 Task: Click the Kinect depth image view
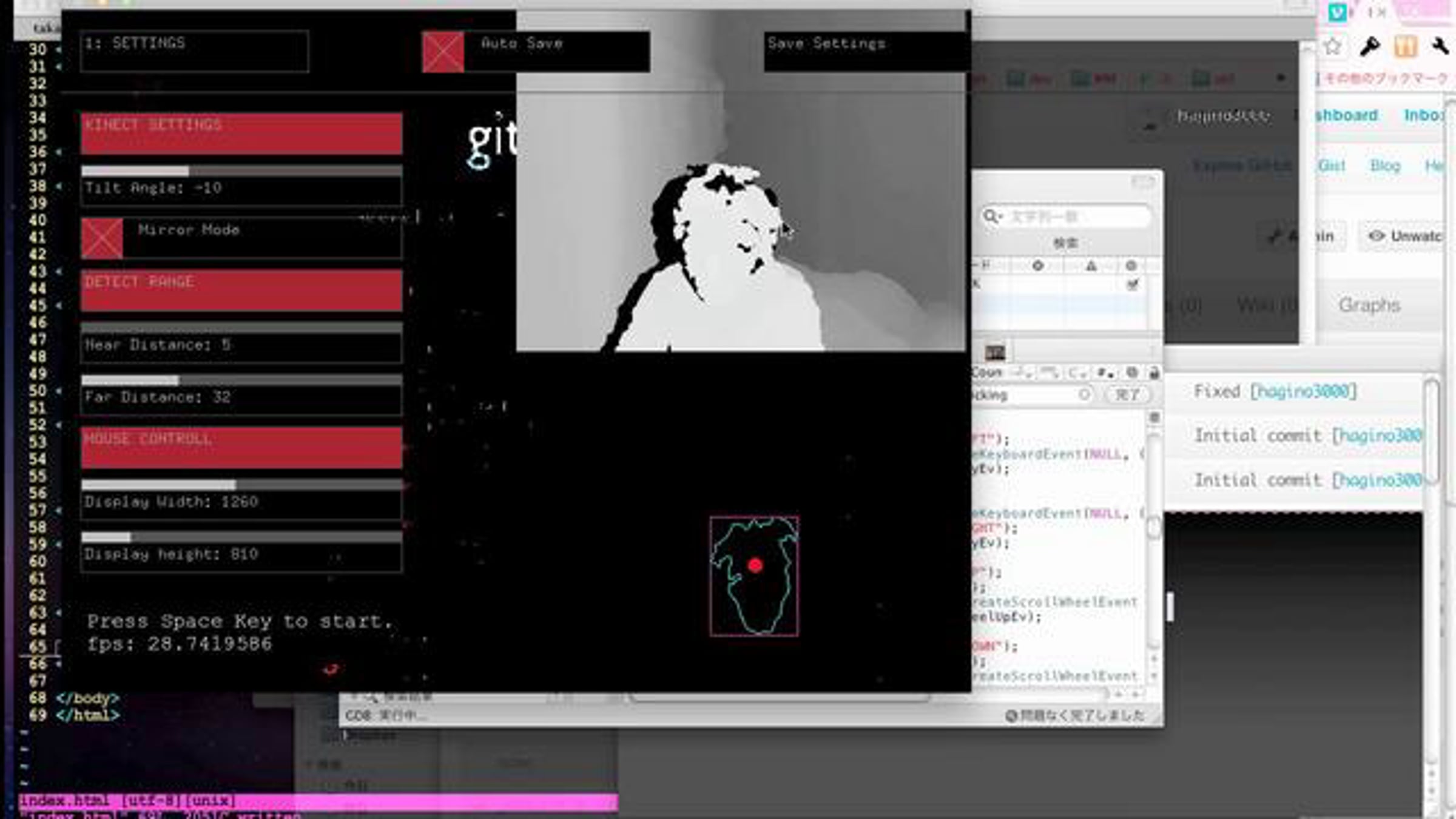coord(740,181)
